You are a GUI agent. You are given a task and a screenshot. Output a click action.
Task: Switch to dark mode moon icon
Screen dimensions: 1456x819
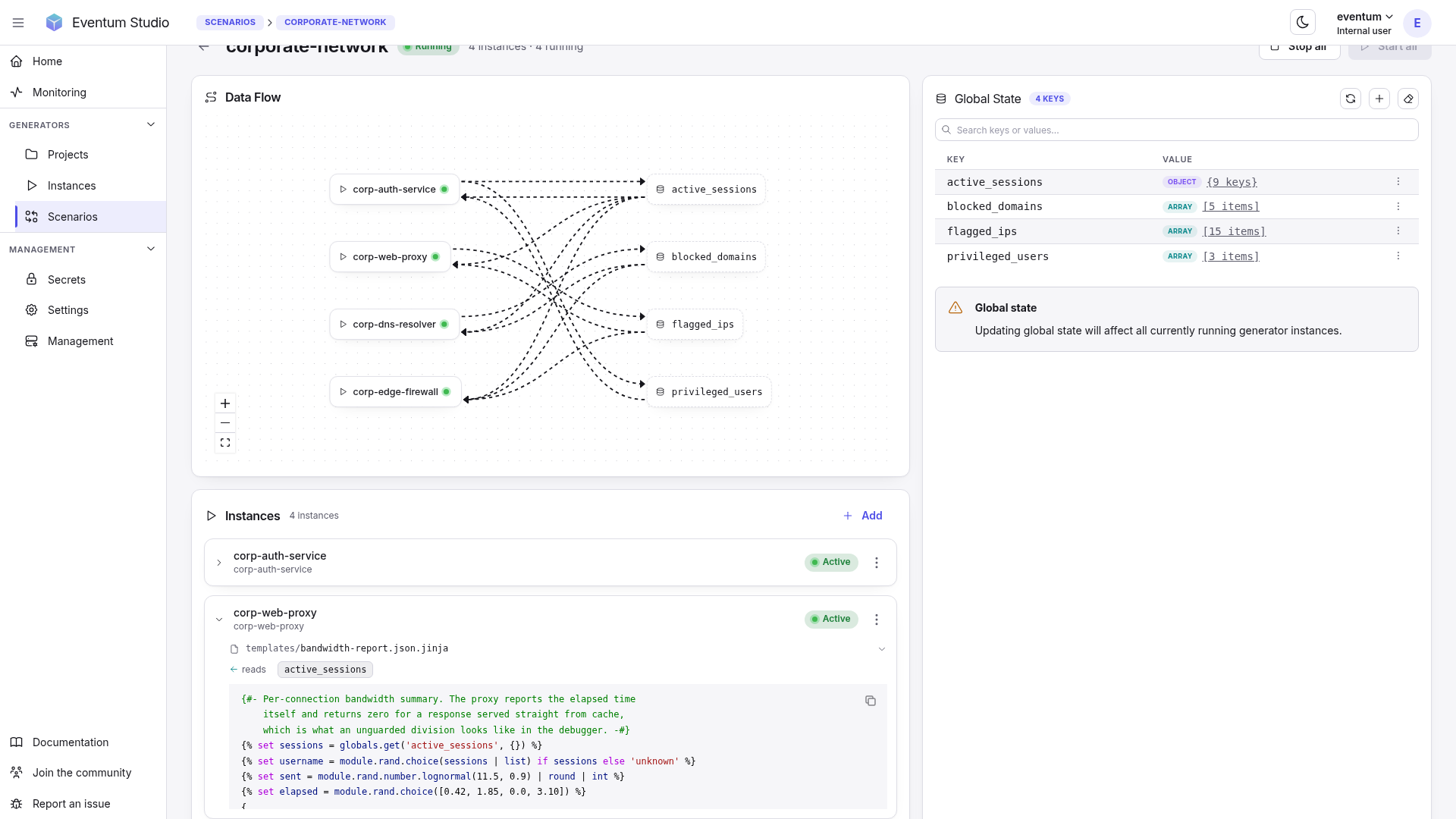(x=1303, y=23)
